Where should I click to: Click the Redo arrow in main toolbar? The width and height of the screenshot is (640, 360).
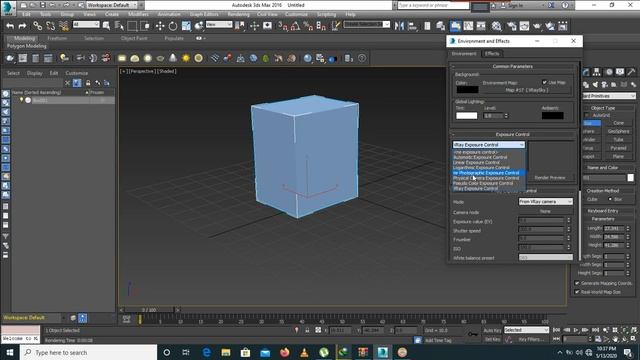[x=22, y=26]
